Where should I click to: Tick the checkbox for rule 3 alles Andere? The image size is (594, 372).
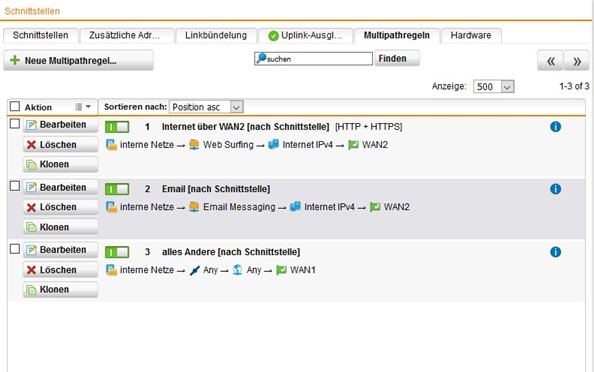(x=15, y=249)
